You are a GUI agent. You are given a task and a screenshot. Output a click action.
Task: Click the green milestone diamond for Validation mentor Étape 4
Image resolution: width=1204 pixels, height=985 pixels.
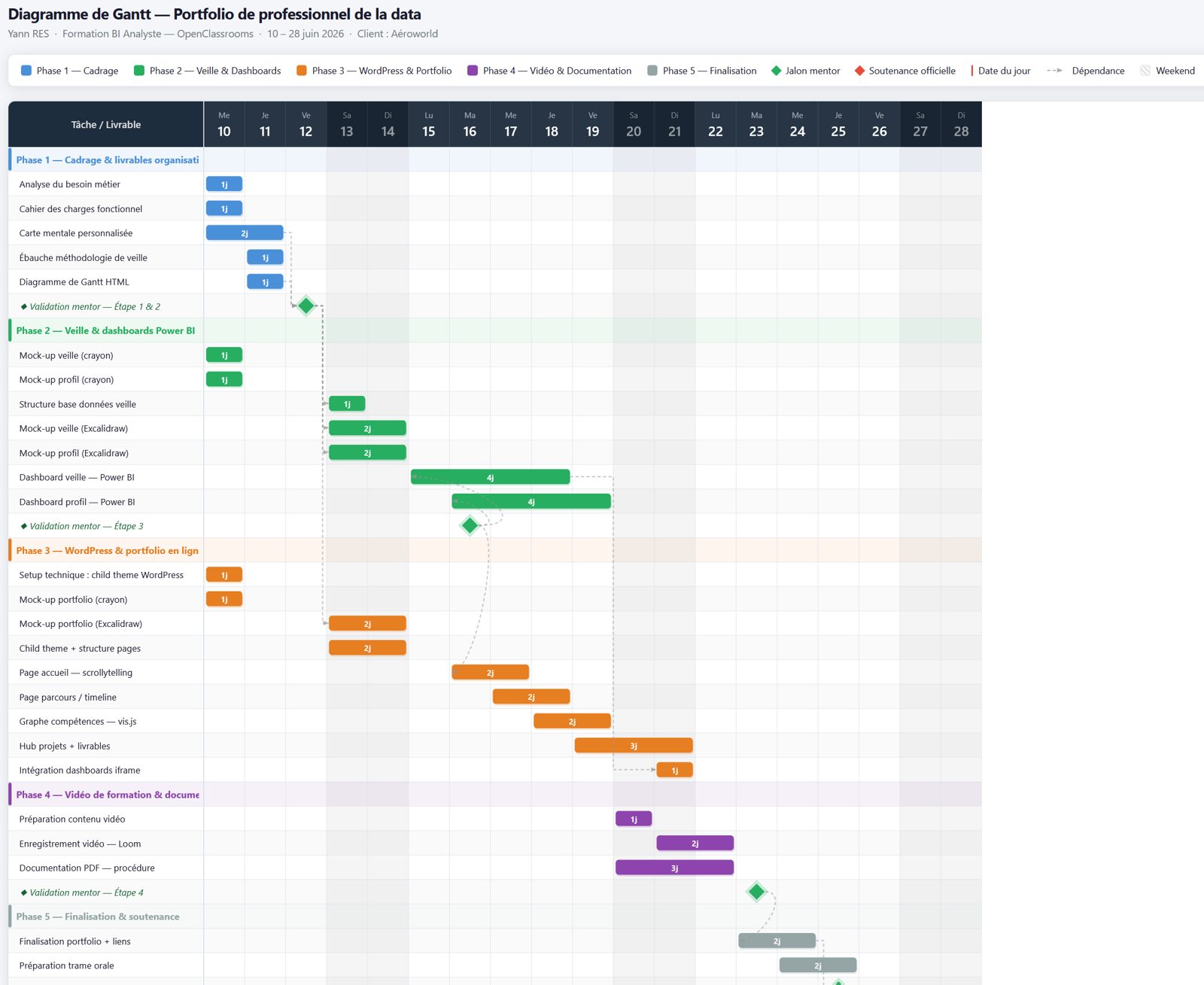click(x=756, y=892)
